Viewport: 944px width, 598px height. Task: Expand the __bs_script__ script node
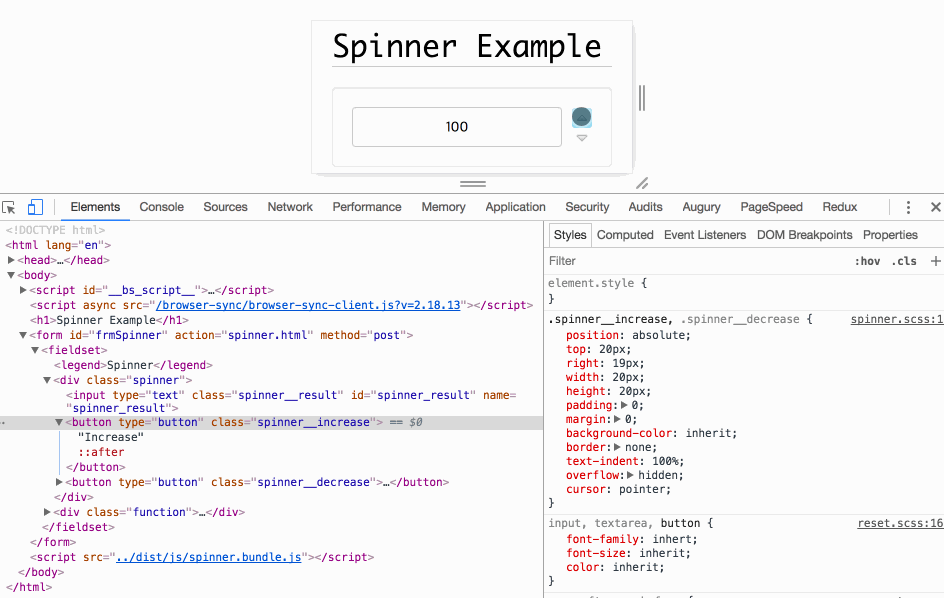(x=23, y=290)
